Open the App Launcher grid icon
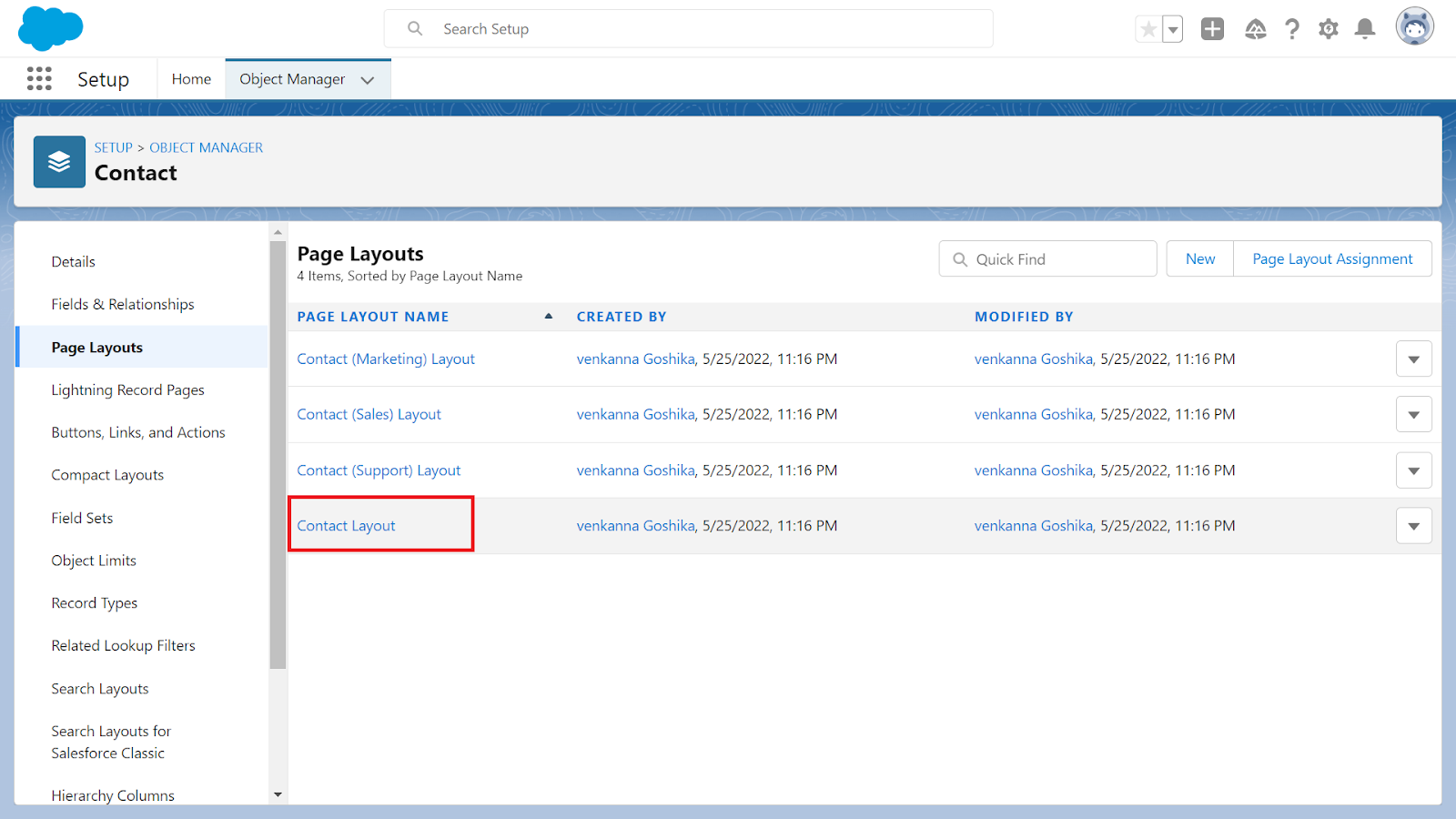The height and width of the screenshot is (819, 1456). pyautogui.click(x=39, y=79)
